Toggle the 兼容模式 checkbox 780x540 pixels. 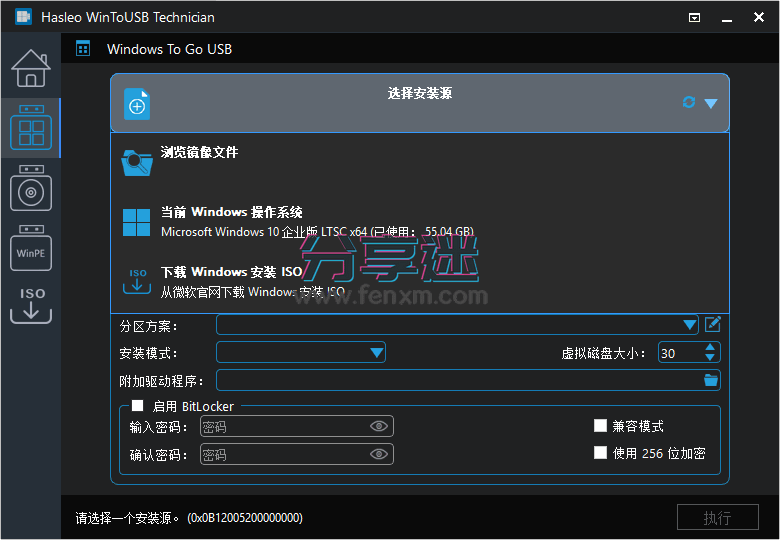(x=600, y=426)
